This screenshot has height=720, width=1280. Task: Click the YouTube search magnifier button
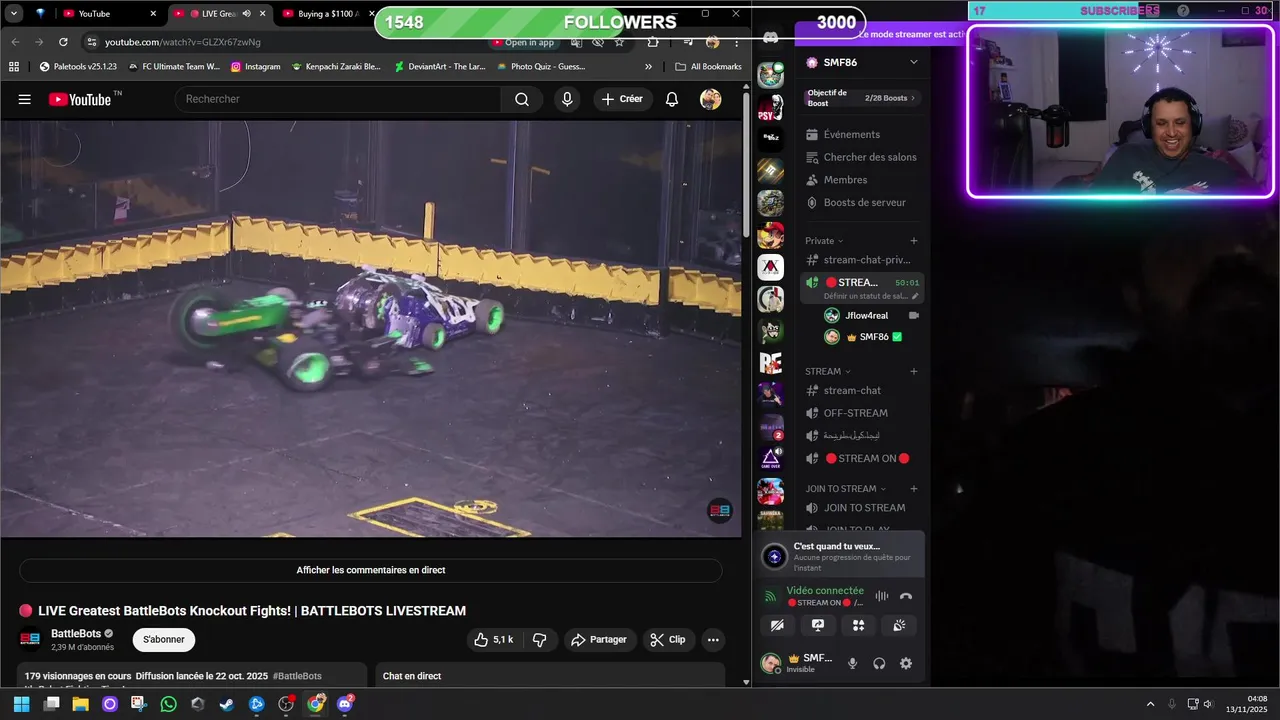522,99
